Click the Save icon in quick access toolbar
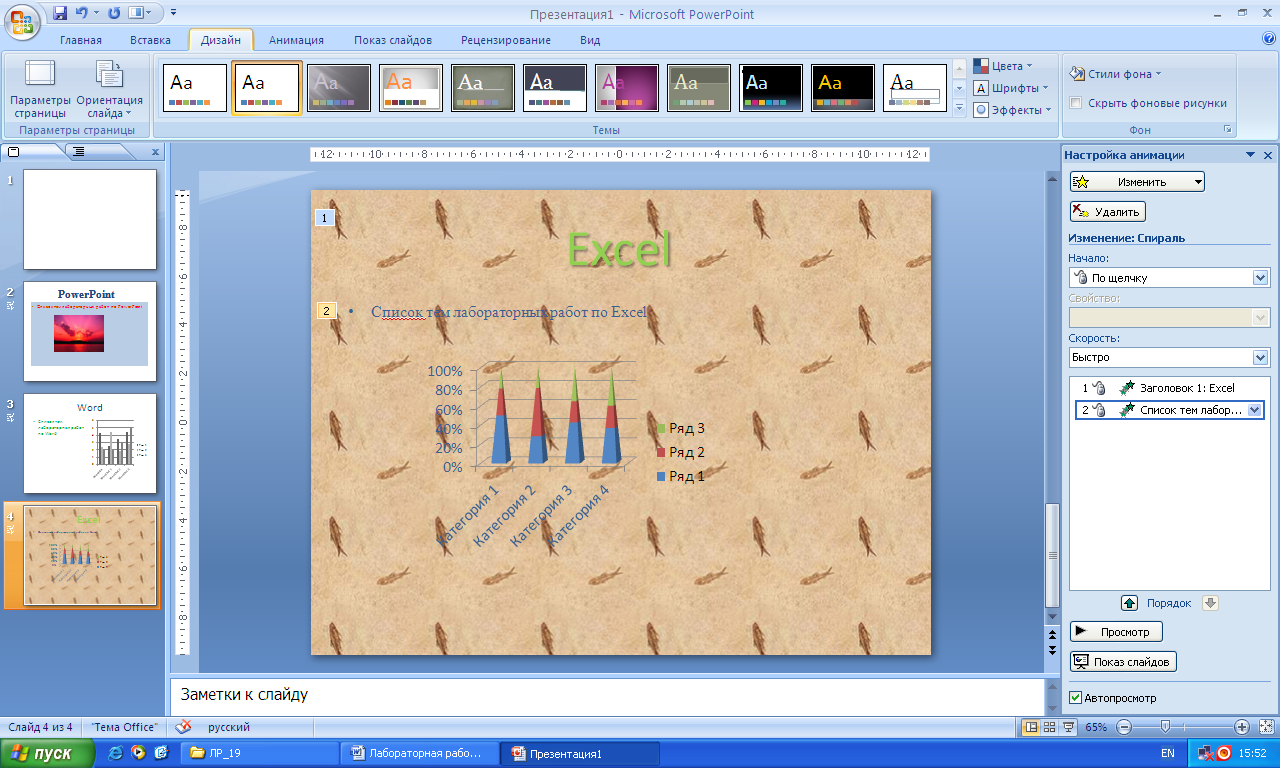This screenshot has height=768, width=1280. pyautogui.click(x=60, y=14)
